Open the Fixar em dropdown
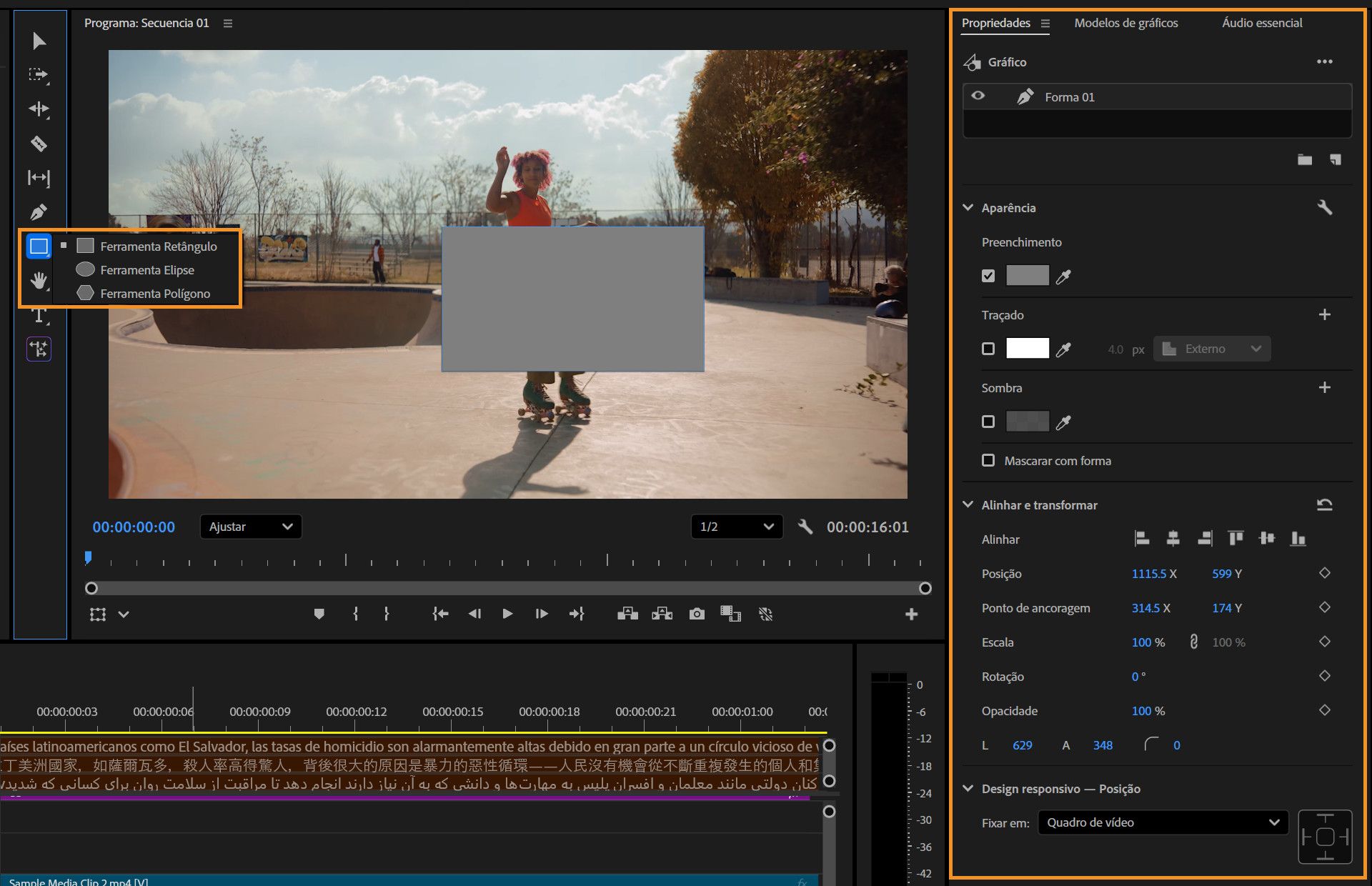This screenshot has width=1372, height=886. click(1162, 822)
